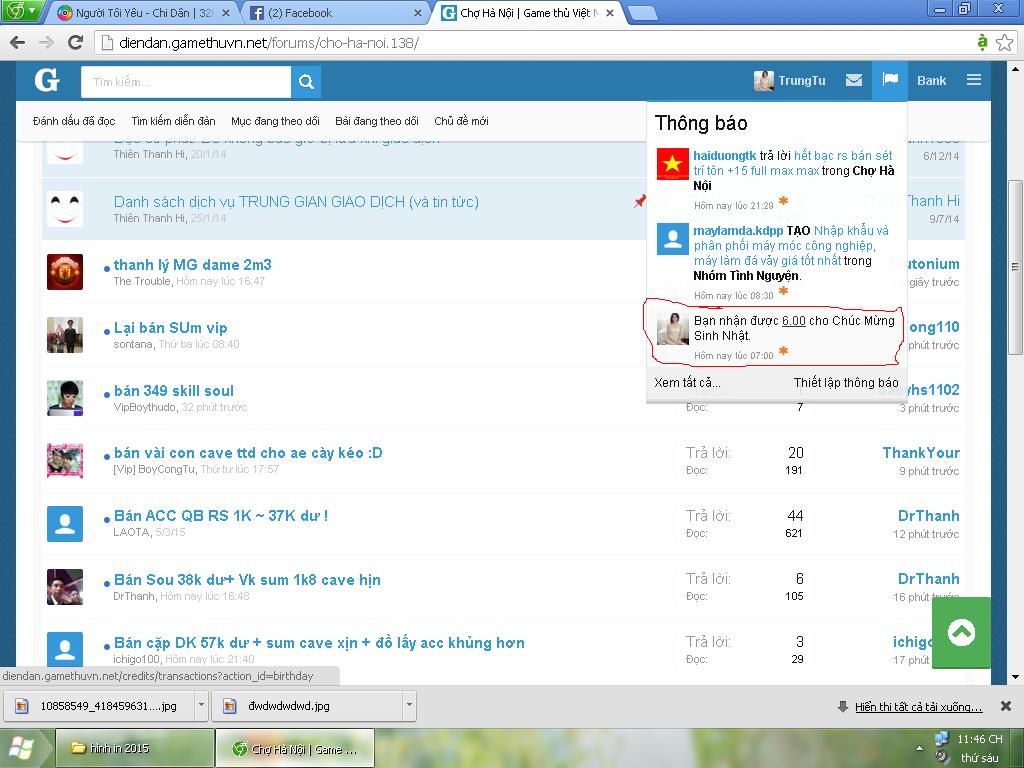This screenshot has height=768, width=1024.
Task: Click the TrungTu username link
Action: click(801, 80)
